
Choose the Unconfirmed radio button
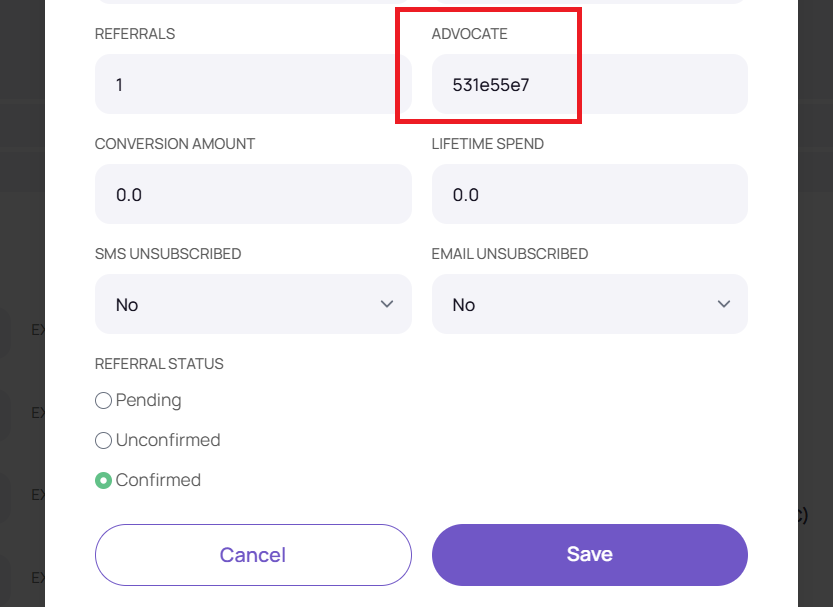(x=103, y=440)
